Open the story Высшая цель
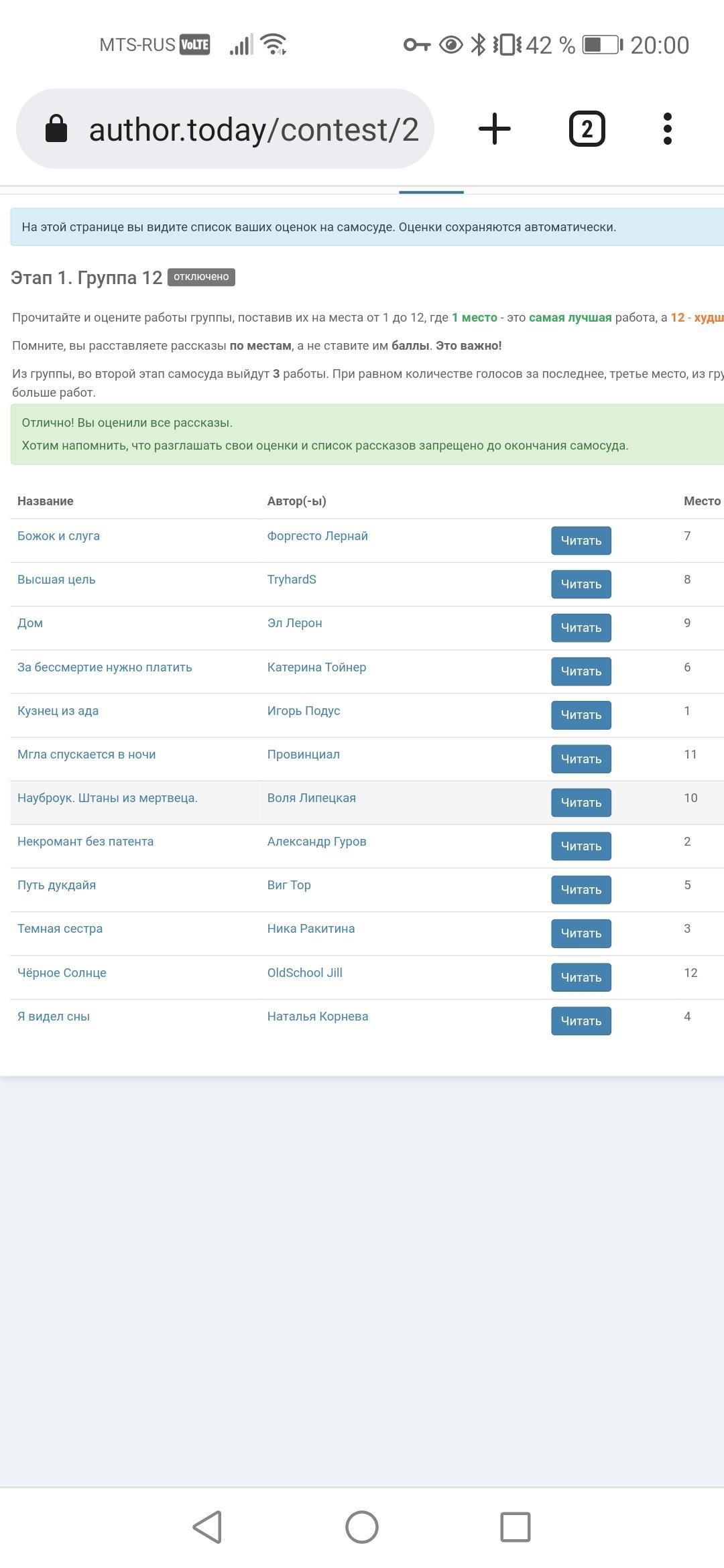Viewport: 724px width, 1568px height. tap(56, 580)
